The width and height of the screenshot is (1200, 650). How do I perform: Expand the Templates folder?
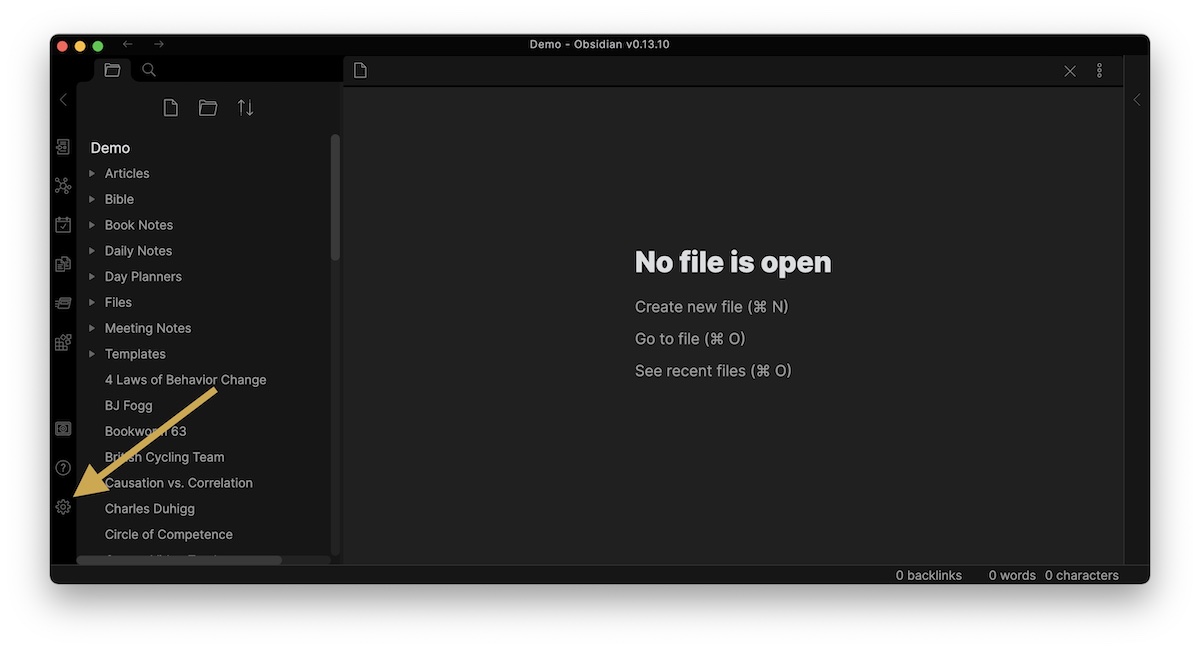click(92, 354)
